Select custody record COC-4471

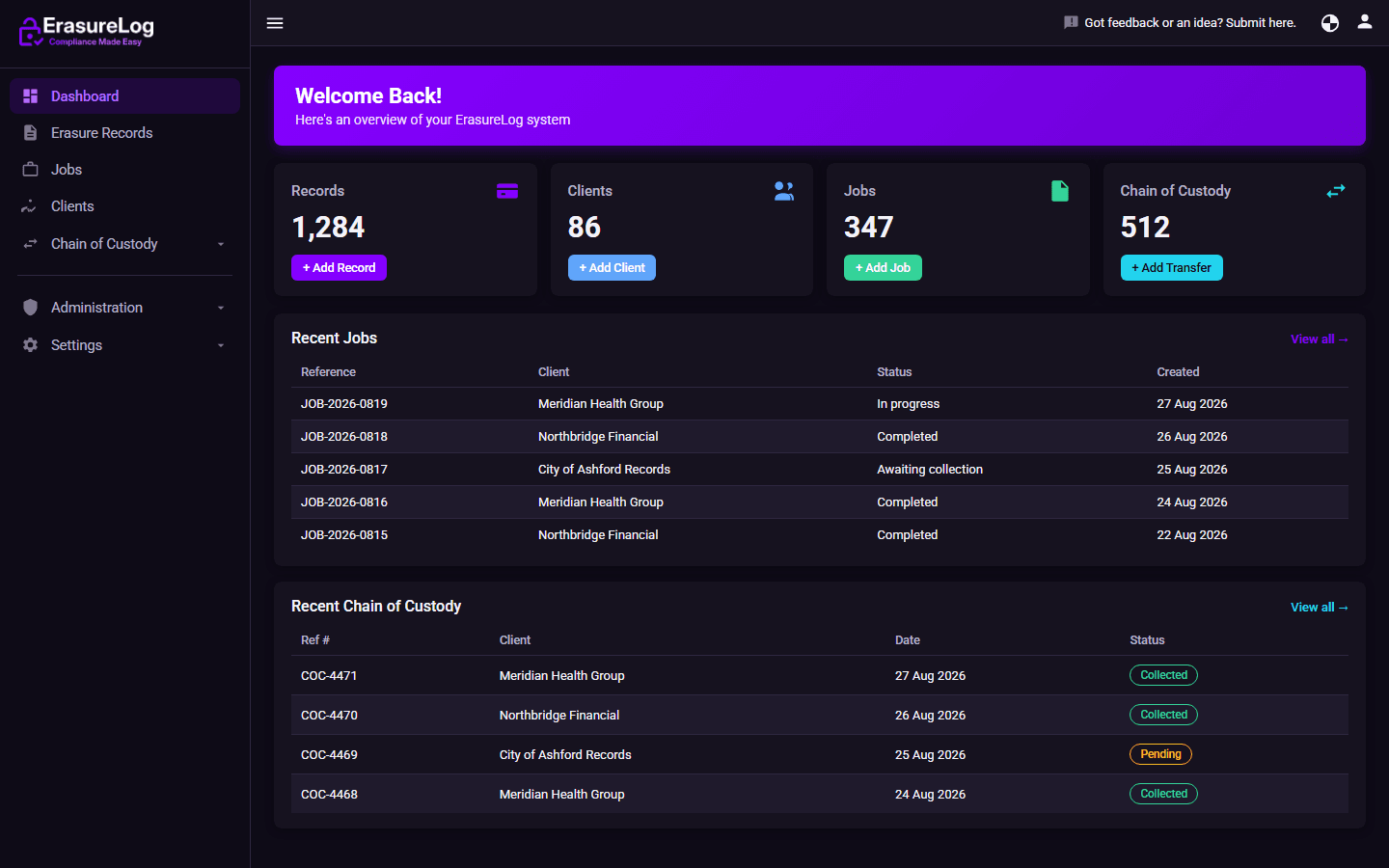click(329, 676)
